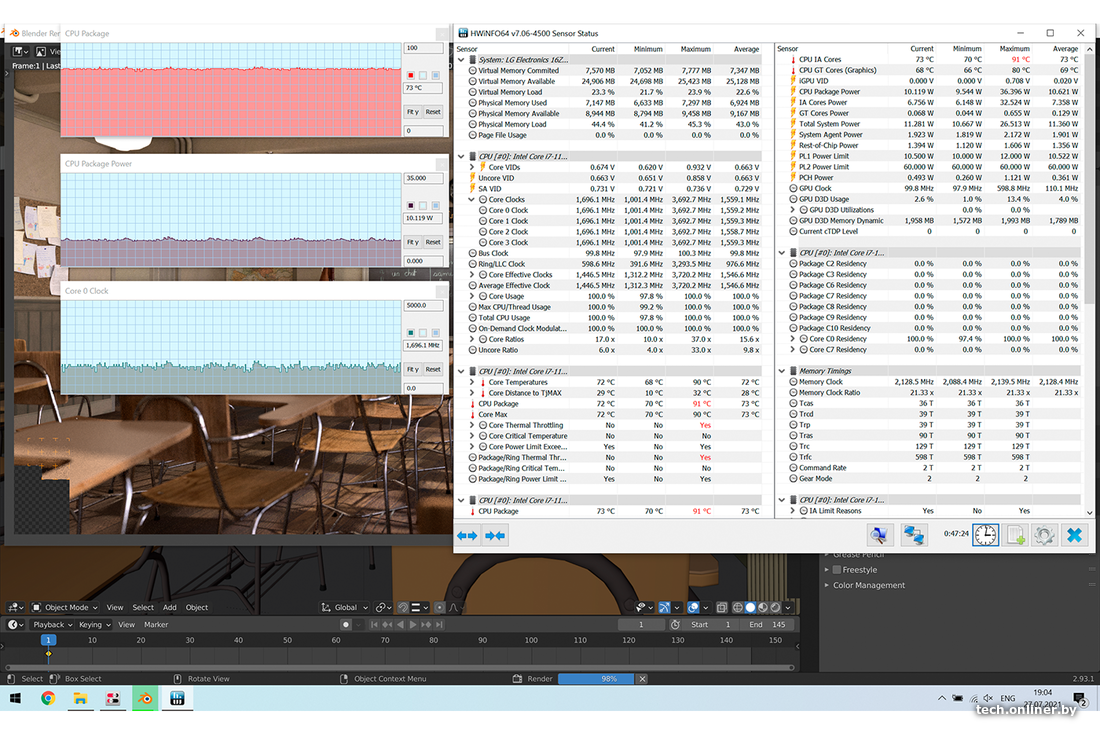Click the HWiNFO expand columns arrows button
Image resolution: width=1100 pixels, height=733 pixels.
[x=467, y=535]
